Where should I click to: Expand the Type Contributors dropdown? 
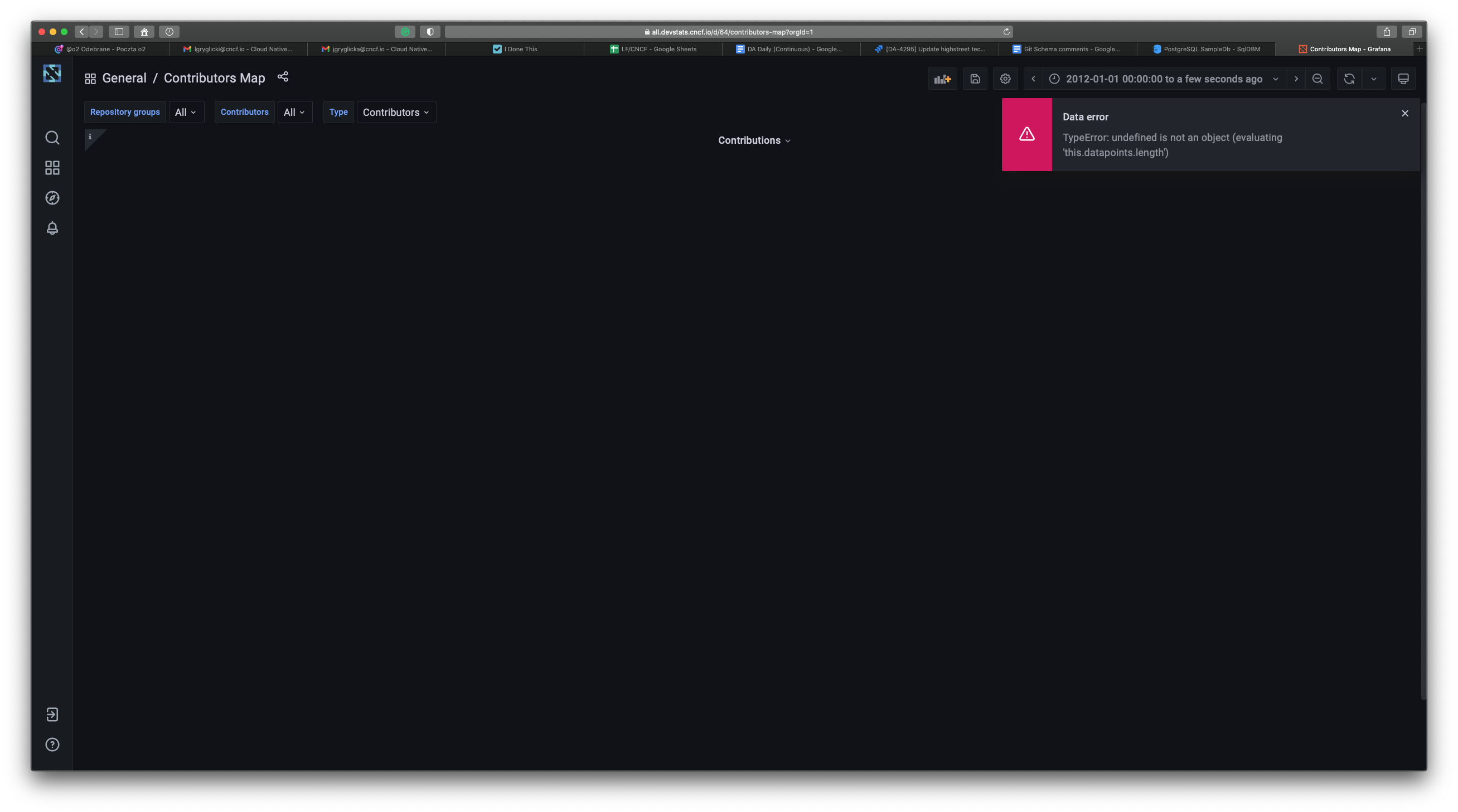click(396, 112)
